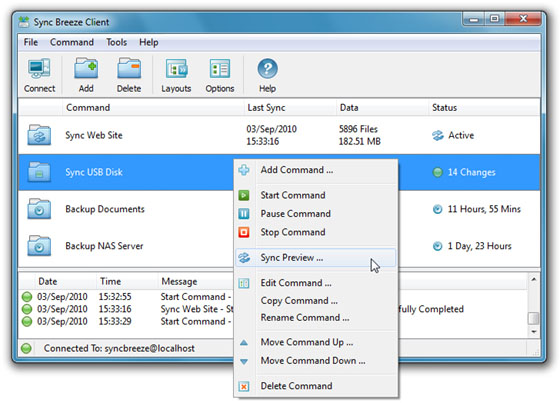This screenshot has height=403, width=560.
Task: Click the Active status sync icon
Action: point(438,135)
